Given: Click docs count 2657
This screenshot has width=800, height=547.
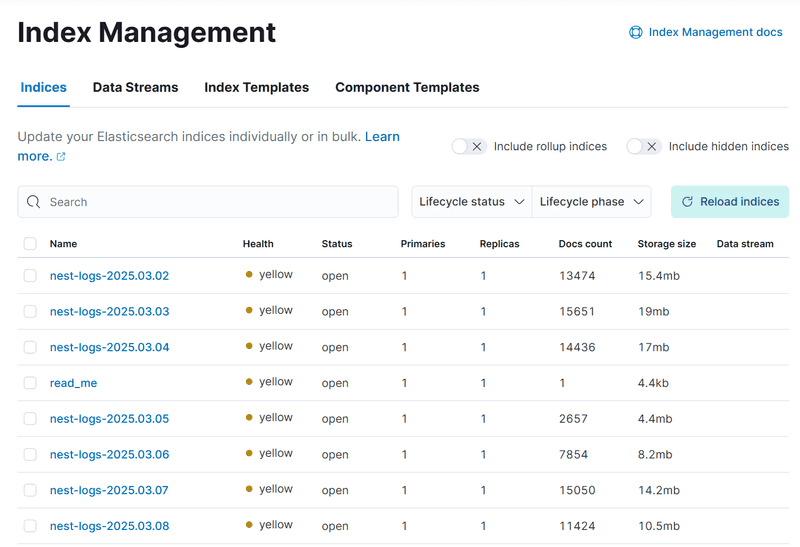Looking at the screenshot, I should tap(573, 418).
